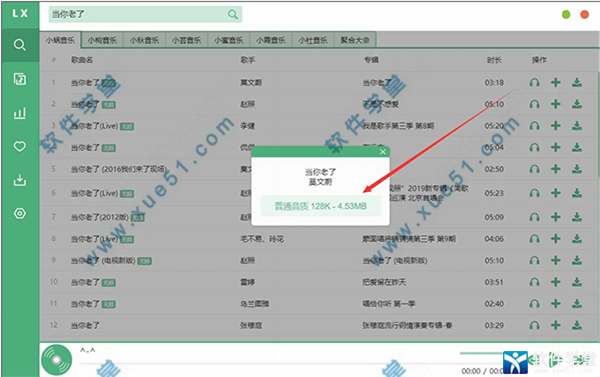Click the 歌手 column header
This screenshot has width=600, height=377.
coord(248,60)
